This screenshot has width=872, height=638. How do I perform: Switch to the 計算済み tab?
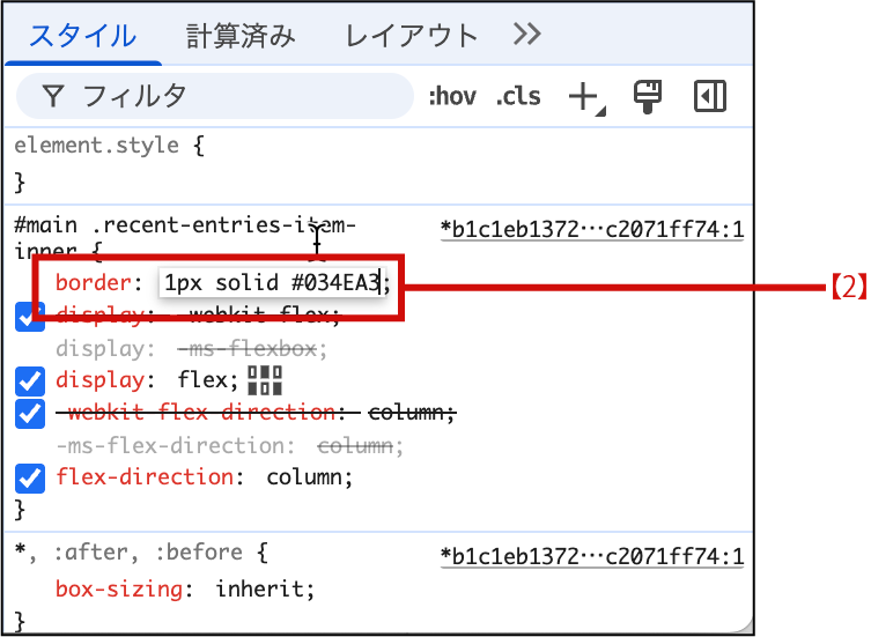pyautogui.click(x=238, y=33)
